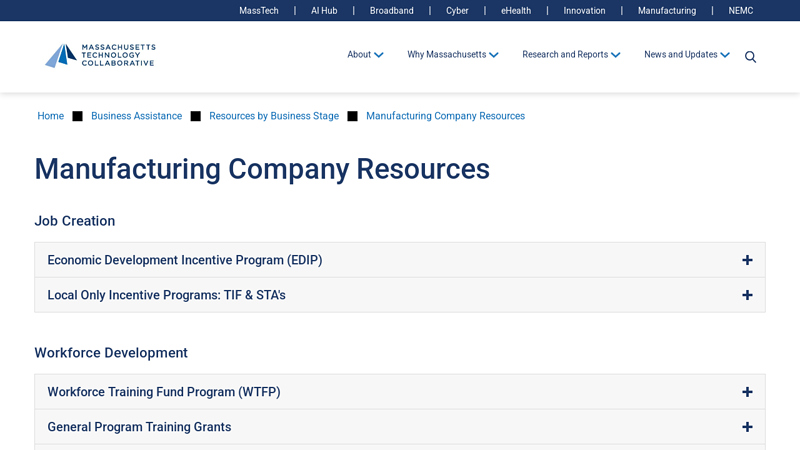The width and height of the screenshot is (800, 450).
Task: Expand Local Only Incentive Programs: TIF & STA's
Action: 400,295
